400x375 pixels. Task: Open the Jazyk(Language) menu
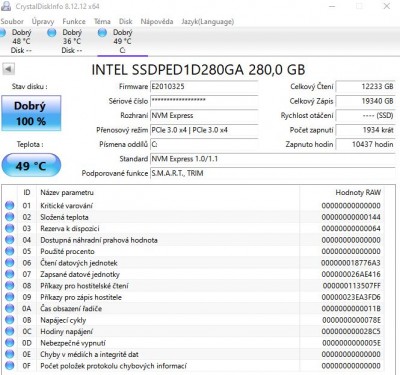click(207, 22)
